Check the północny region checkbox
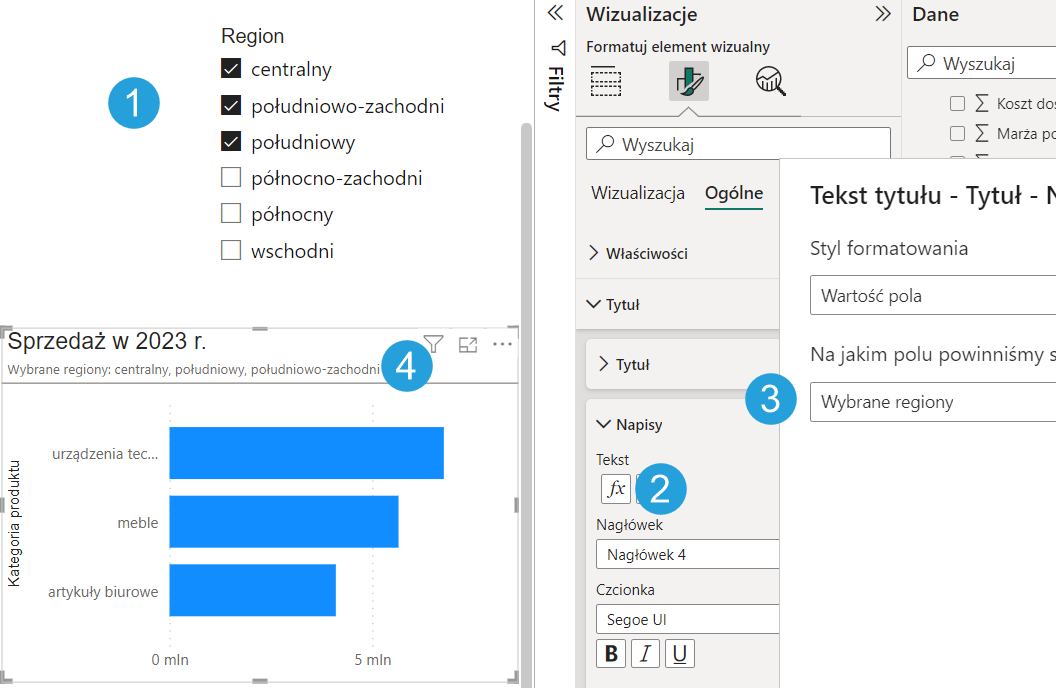Image resolution: width=1056 pixels, height=688 pixels. pyautogui.click(x=231, y=214)
